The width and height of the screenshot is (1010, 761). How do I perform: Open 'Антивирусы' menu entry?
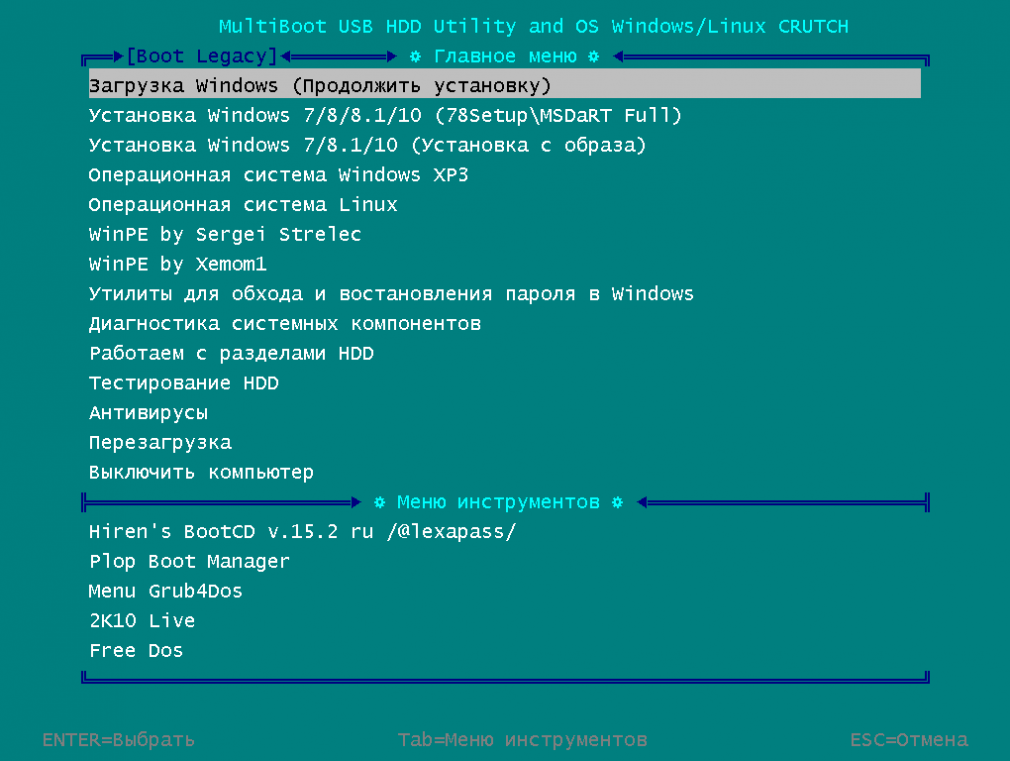pyautogui.click(x=148, y=412)
